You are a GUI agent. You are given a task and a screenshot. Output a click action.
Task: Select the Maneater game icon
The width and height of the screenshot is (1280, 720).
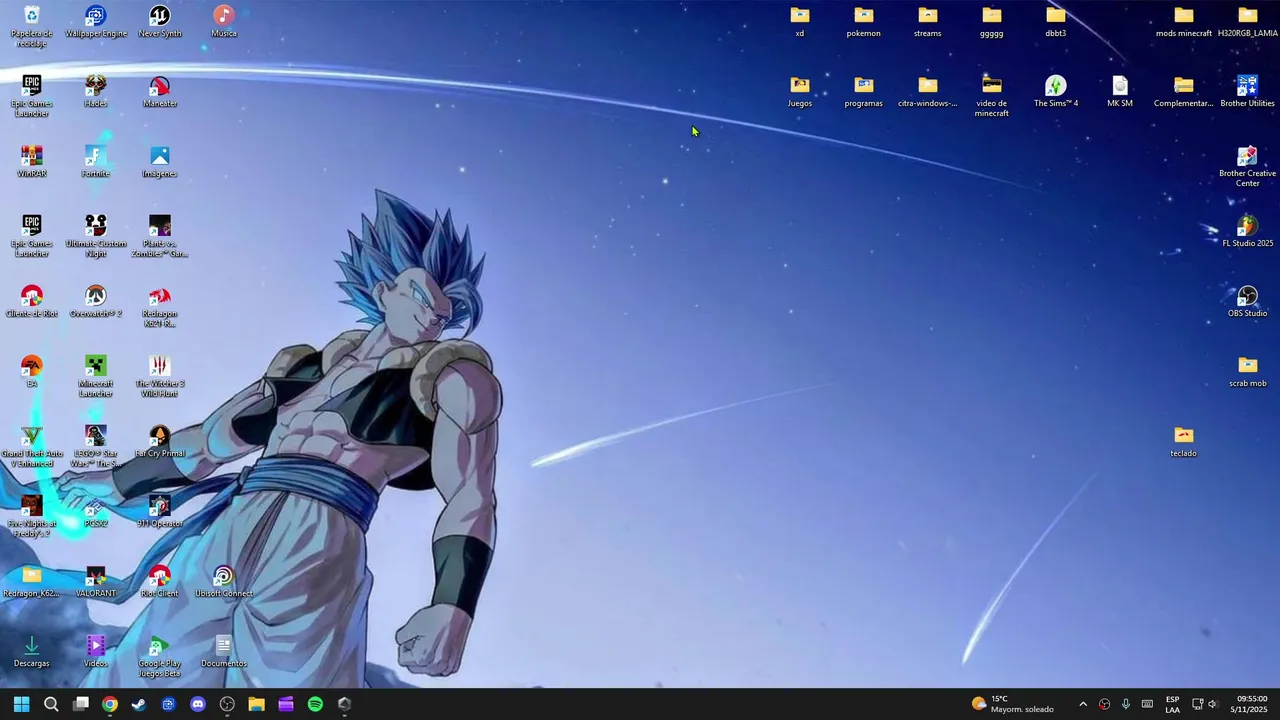tap(160, 92)
